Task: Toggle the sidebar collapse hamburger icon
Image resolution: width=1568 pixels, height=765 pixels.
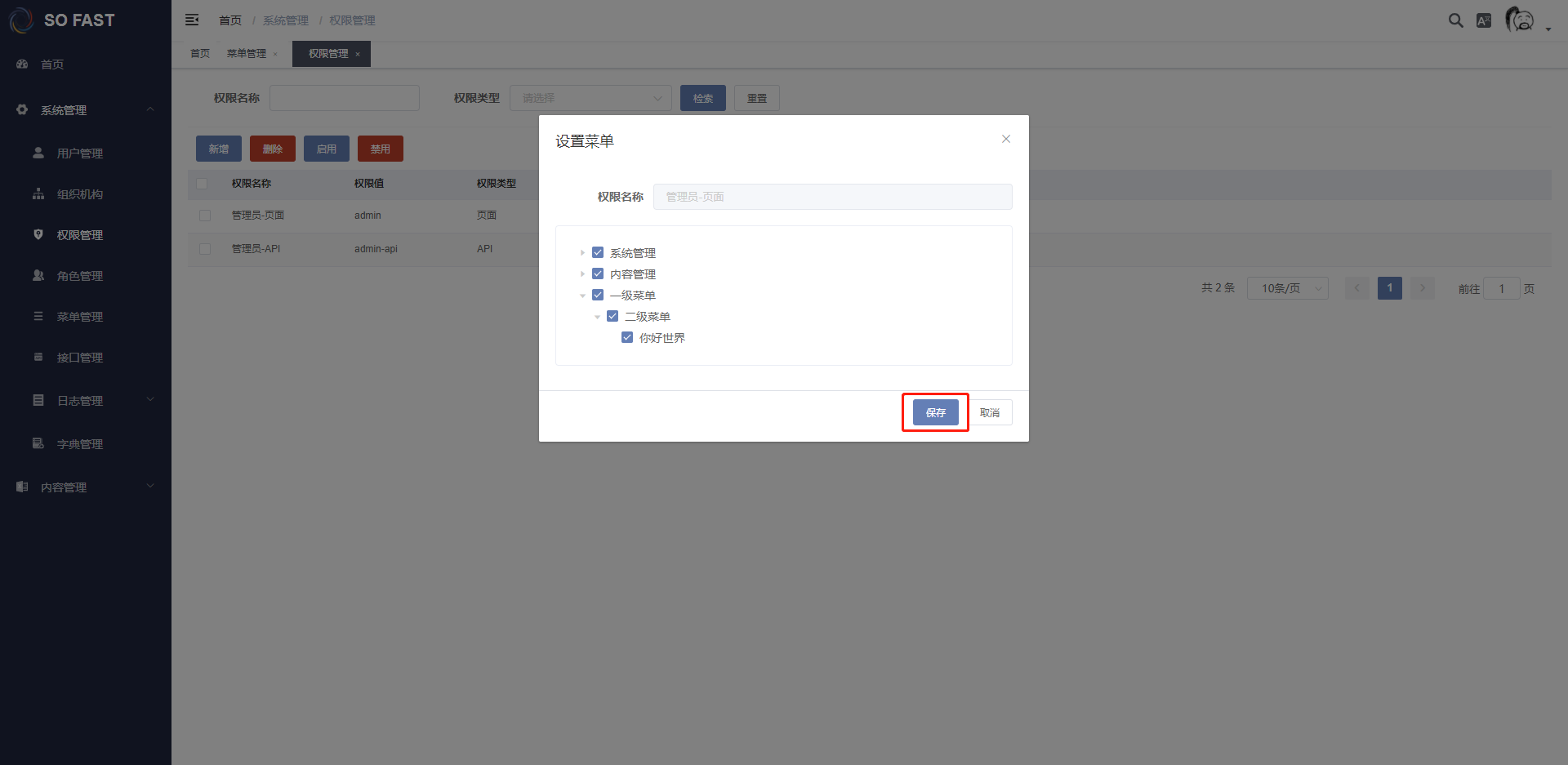Action: [x=192, y=20]
